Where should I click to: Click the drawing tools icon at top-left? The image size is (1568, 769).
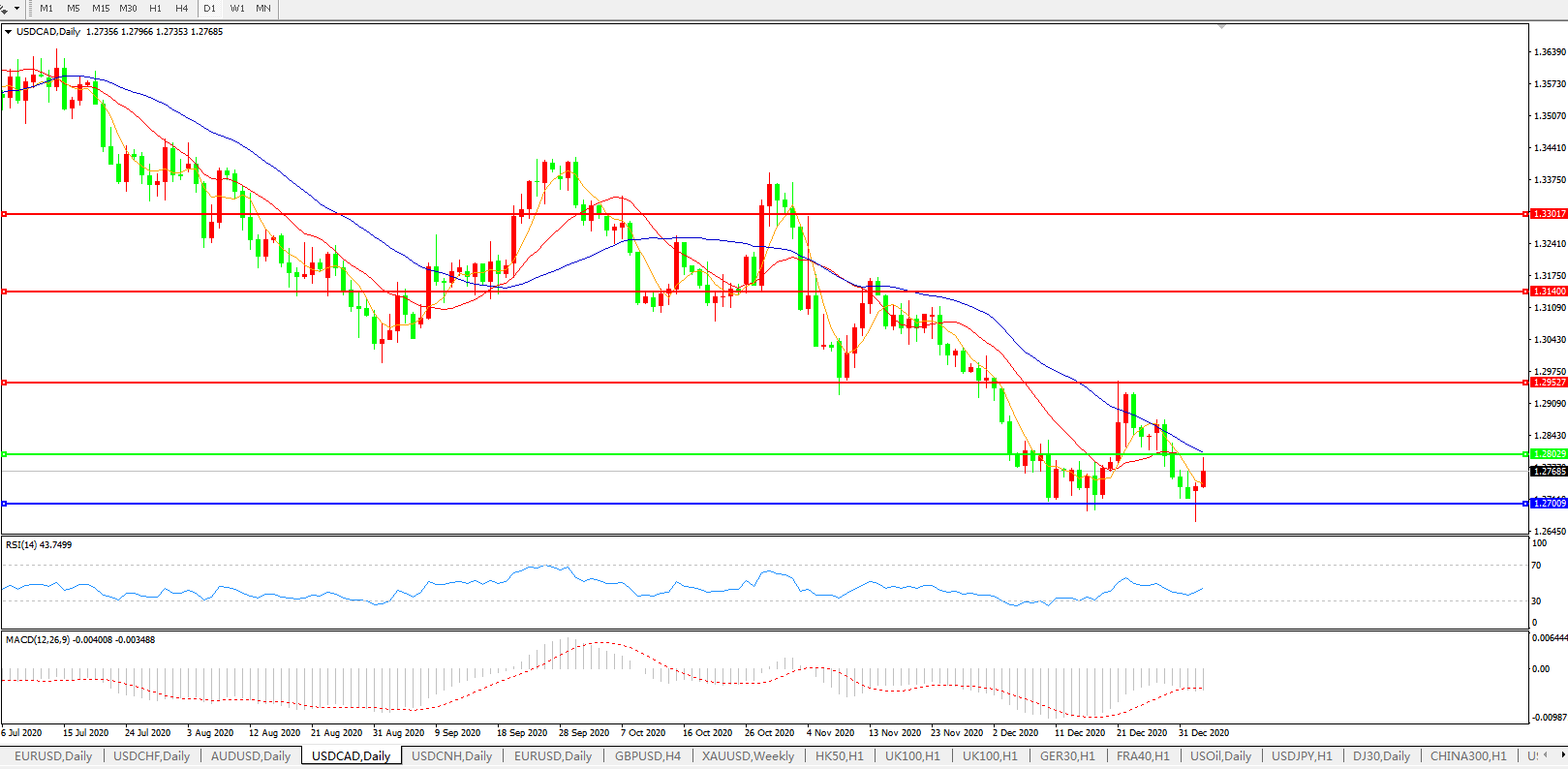click(4, 9)
